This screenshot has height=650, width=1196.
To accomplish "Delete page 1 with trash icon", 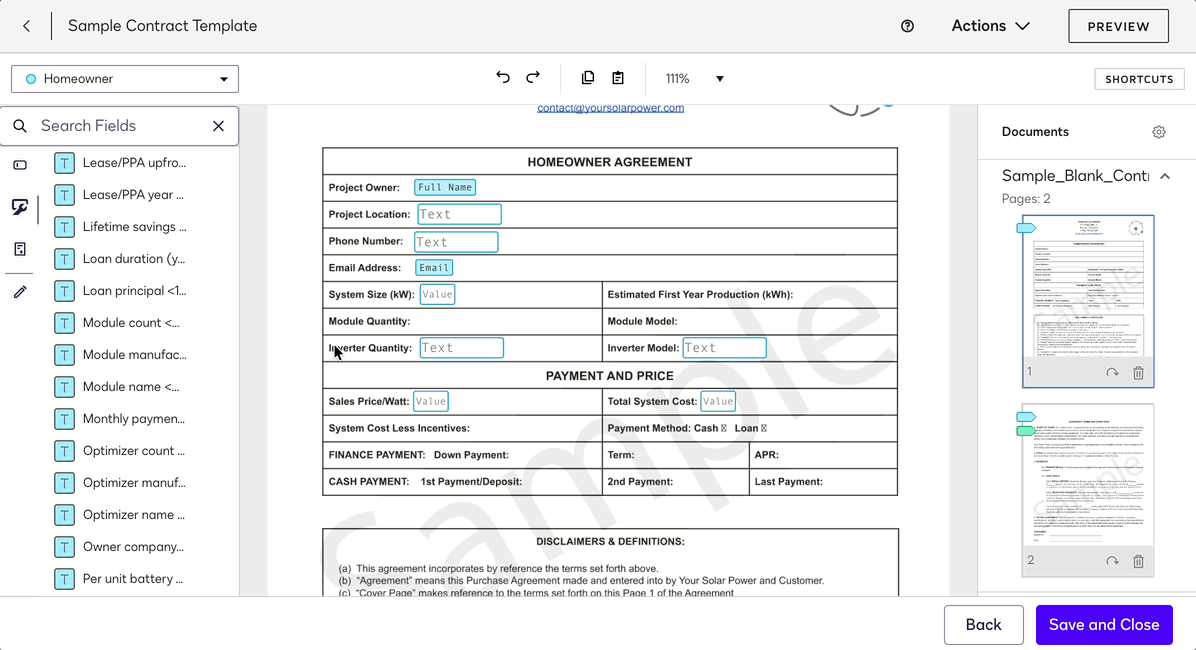I will pyautogui.click(x=1138, y=373).
